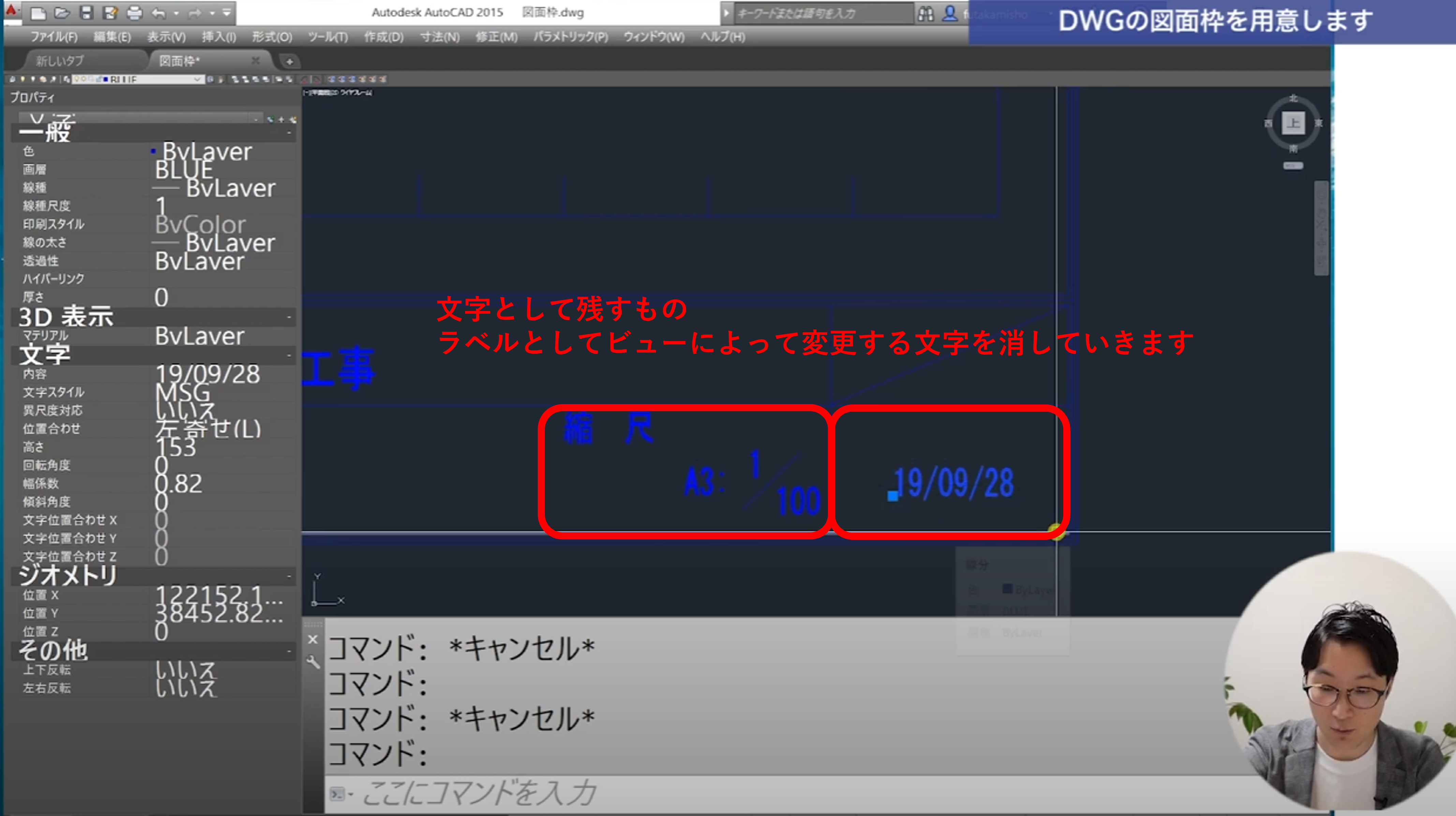Expand the quick access toolbar customize arrow
1456x816 pixels.
click(227, 12)
